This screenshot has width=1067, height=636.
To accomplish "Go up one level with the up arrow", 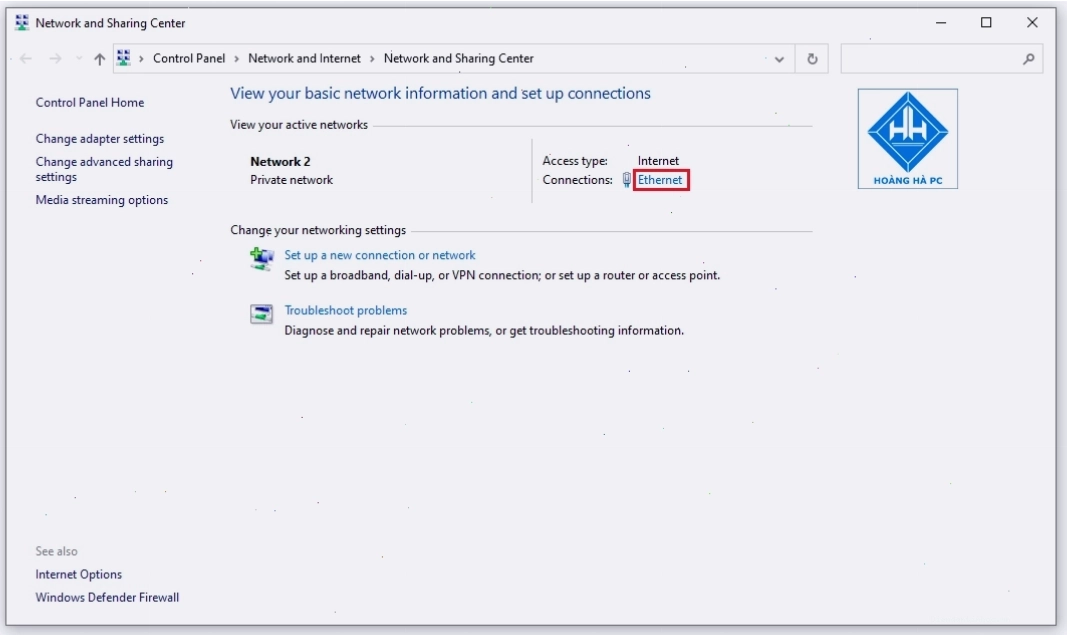I will tap(99, 59).
